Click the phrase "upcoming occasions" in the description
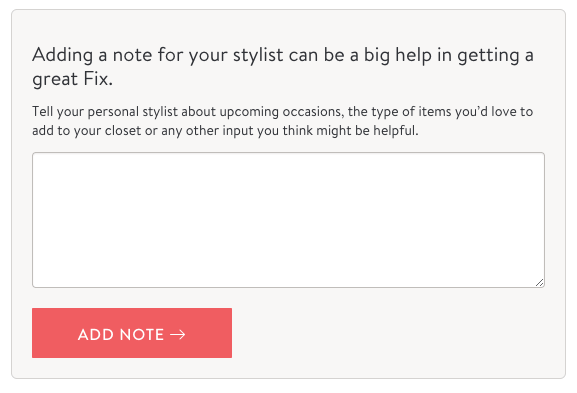 pos(282,112)
